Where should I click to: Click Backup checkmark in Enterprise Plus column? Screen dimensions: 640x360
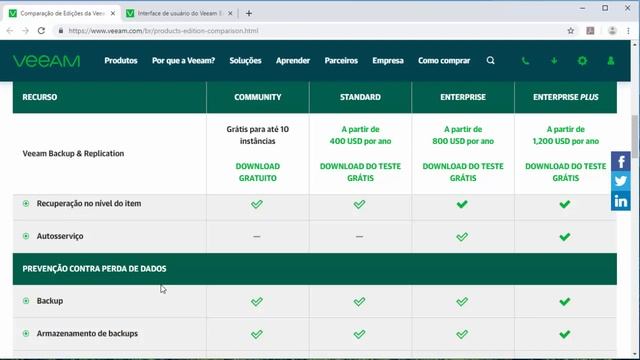[x=565, y=302]
